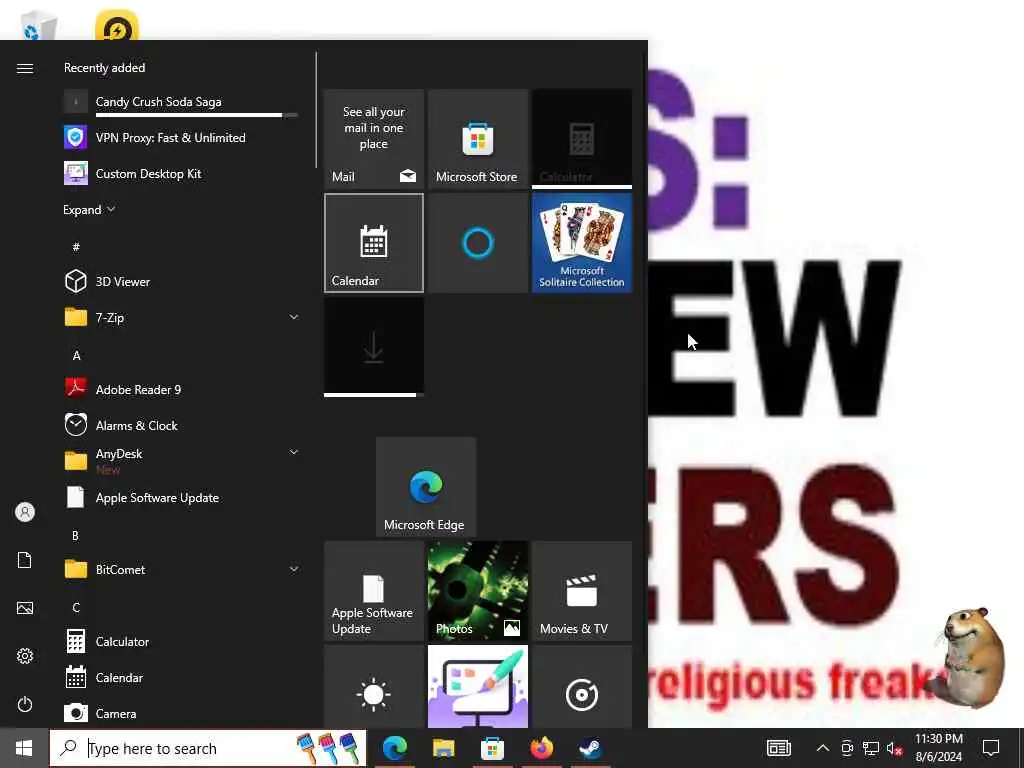The width and height of the screenshot is (1024, 768).
Task: Open News and interests taskbar icon
Action: click(778, 748)
